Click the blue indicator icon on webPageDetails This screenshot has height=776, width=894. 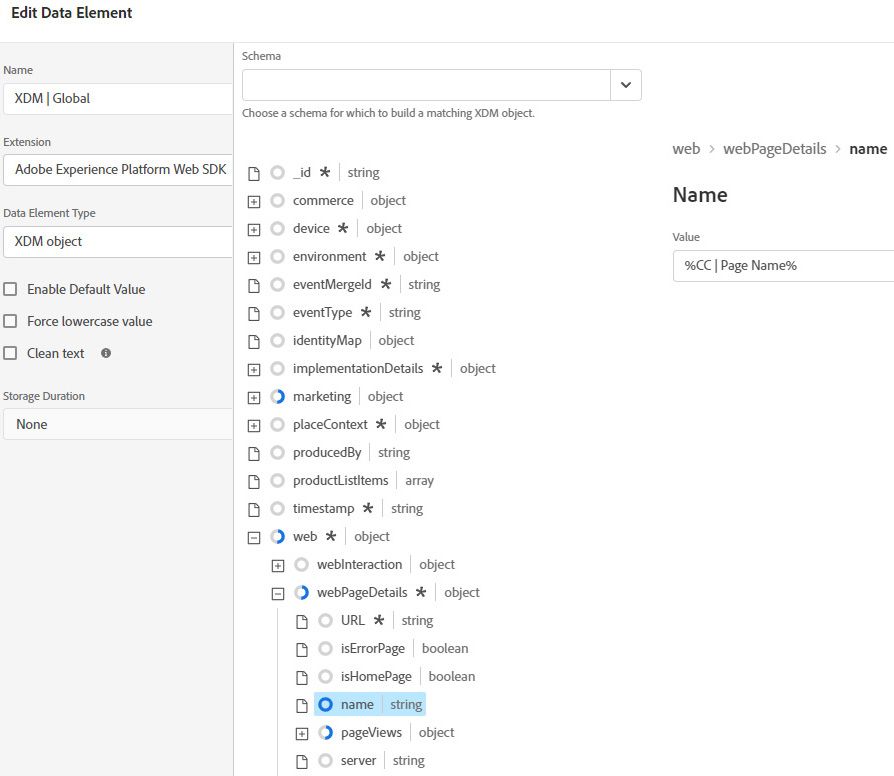pyautogui.click(x=301, y=592)
